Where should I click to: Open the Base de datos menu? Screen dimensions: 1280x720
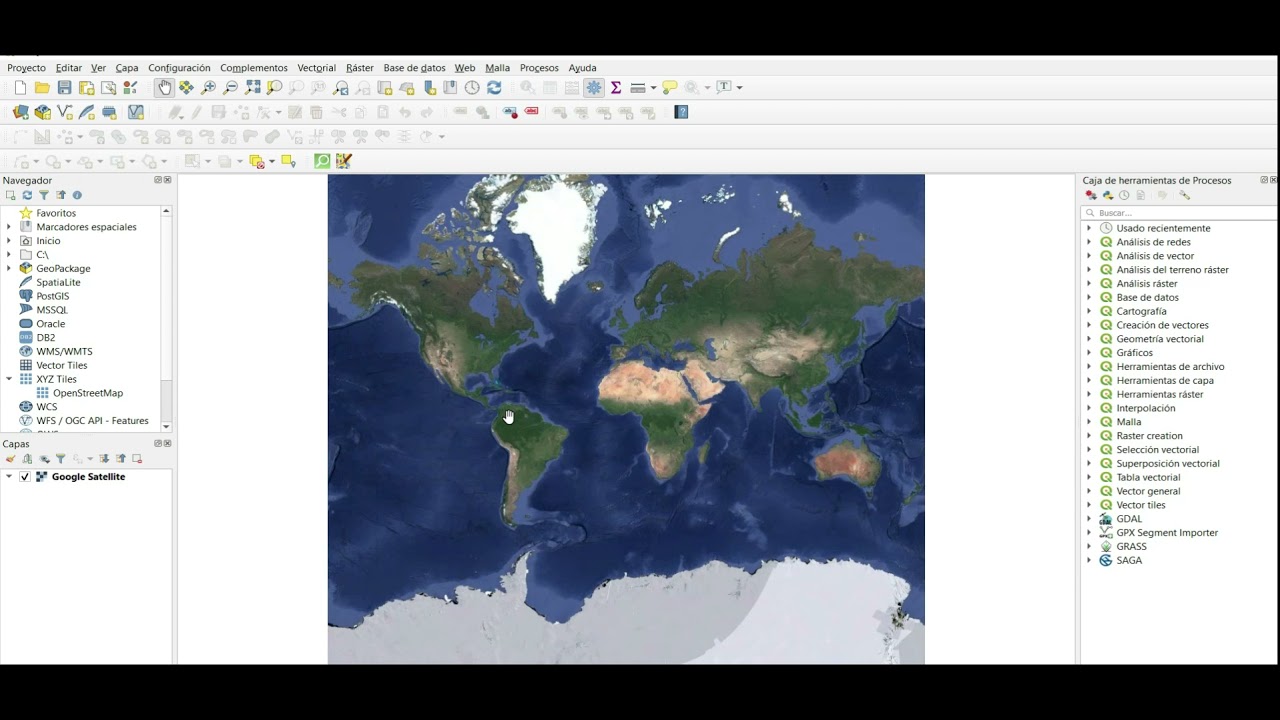(414, 68)
